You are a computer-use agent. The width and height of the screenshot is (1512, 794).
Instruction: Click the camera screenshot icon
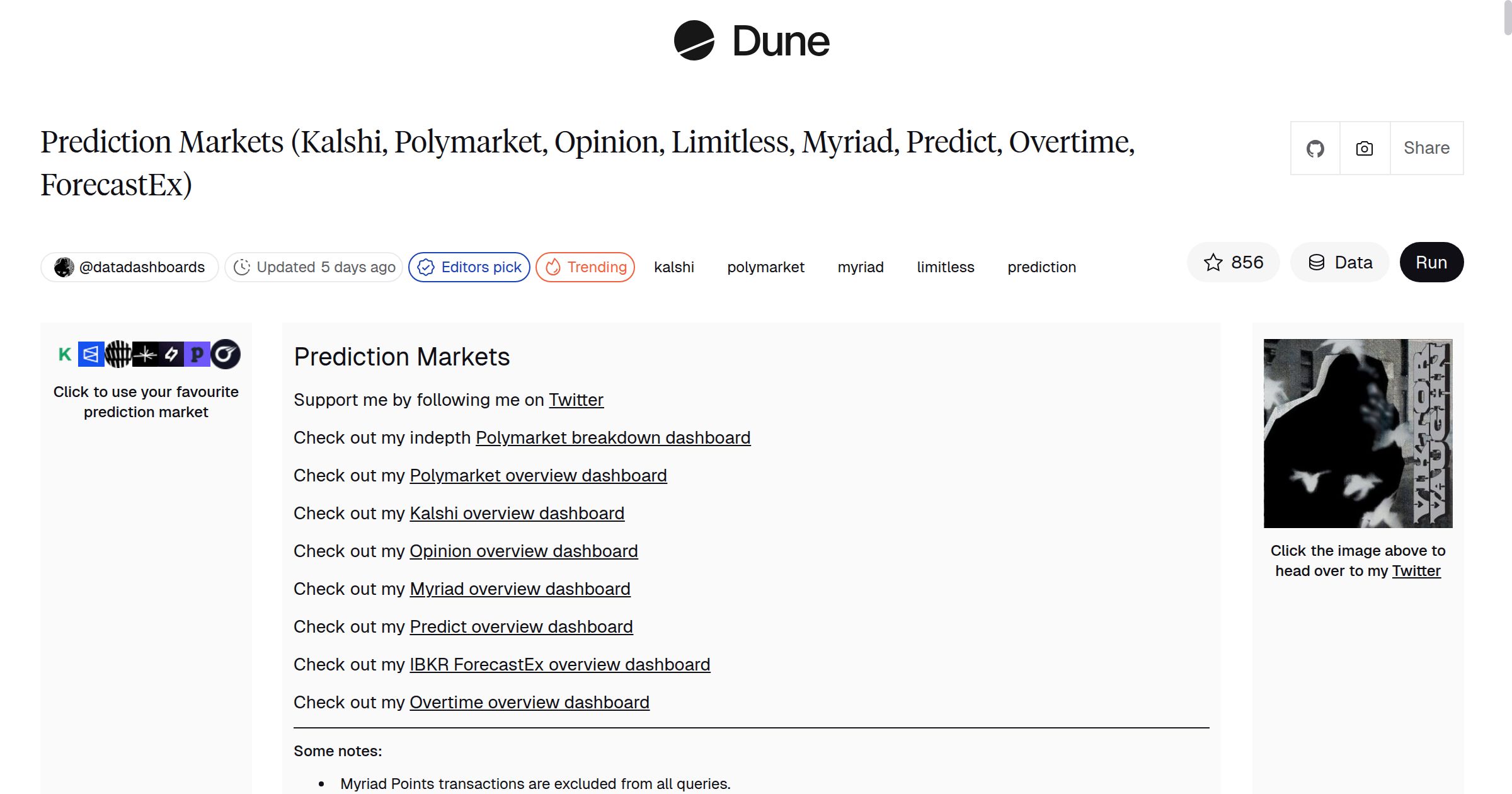1363,147
